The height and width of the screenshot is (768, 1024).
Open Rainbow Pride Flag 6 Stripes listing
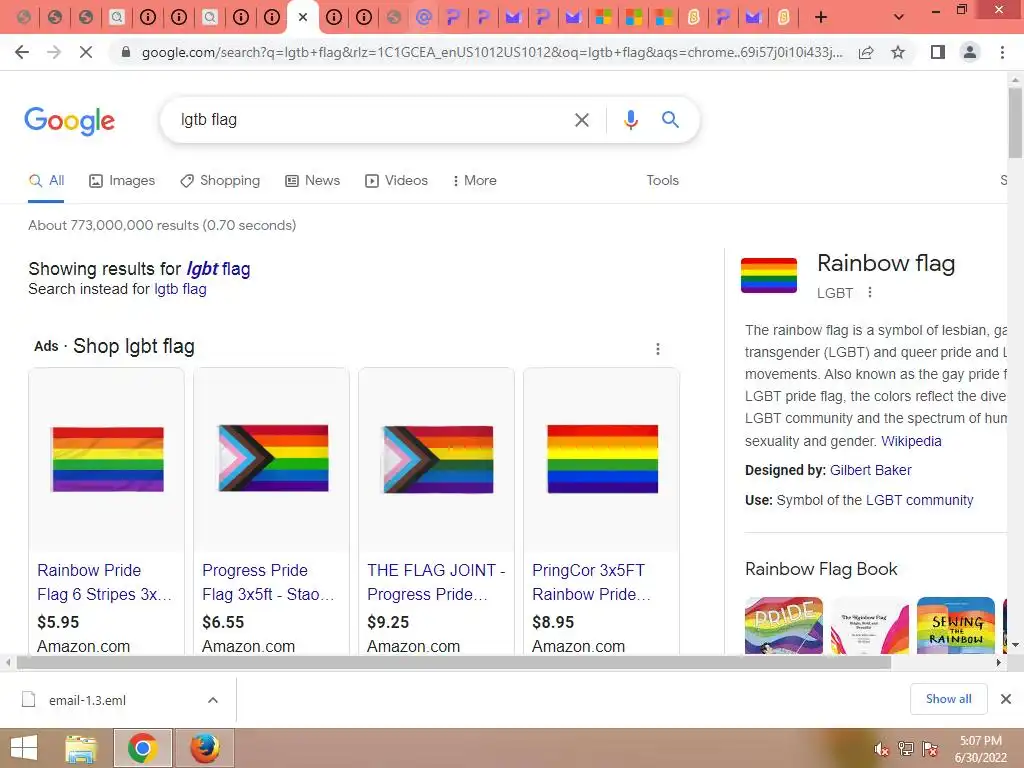pyautogui.click(x=104, y=583)
